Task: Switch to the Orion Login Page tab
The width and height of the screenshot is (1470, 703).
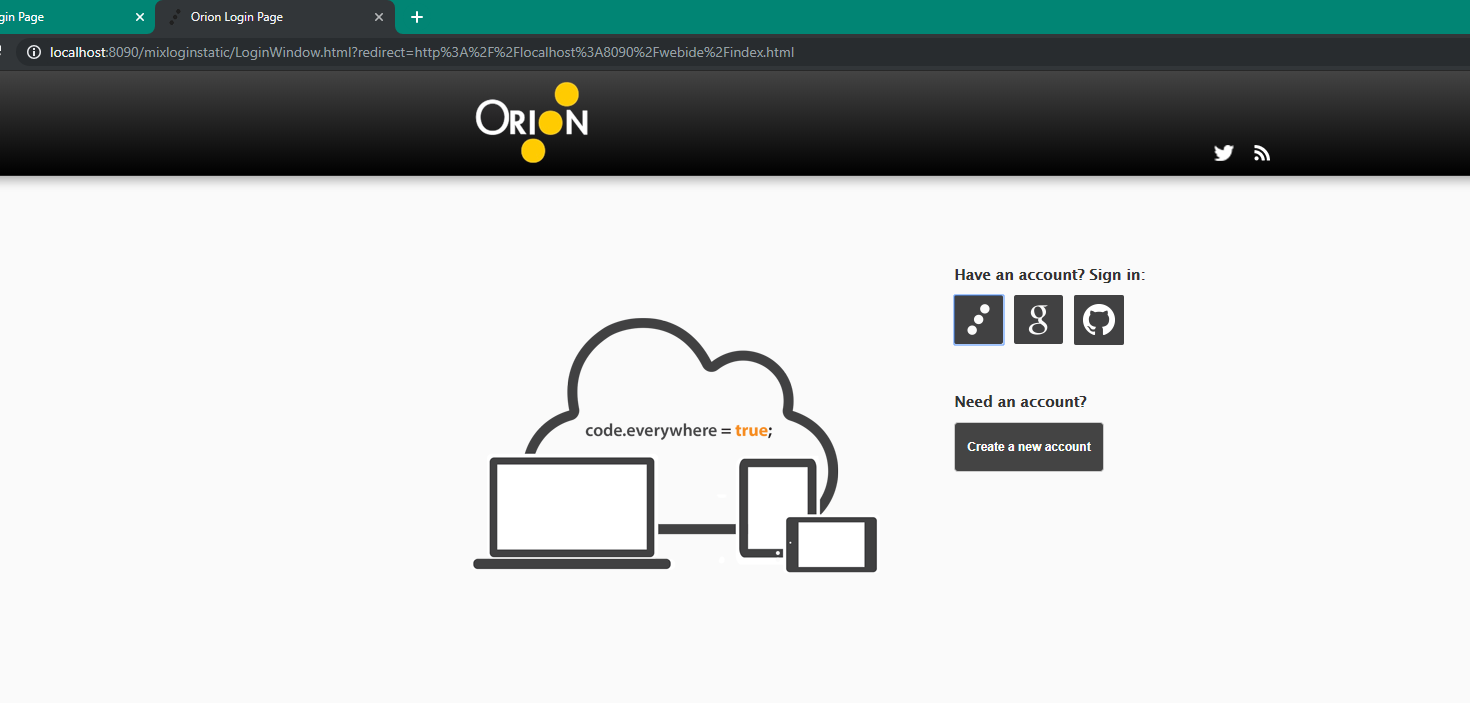Action: tap(275, 17)
